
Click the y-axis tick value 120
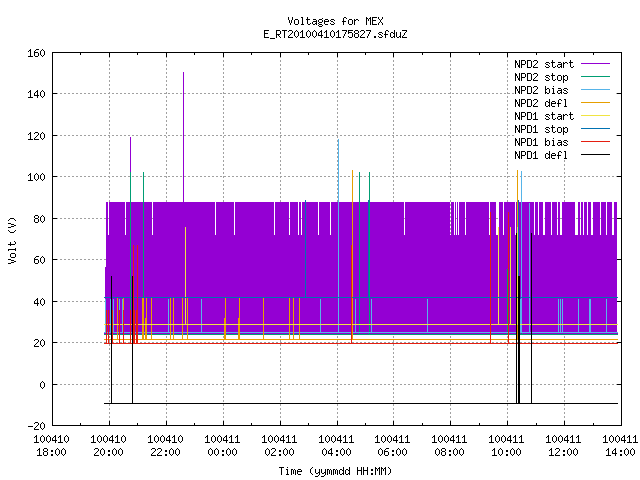pos(36,136)
